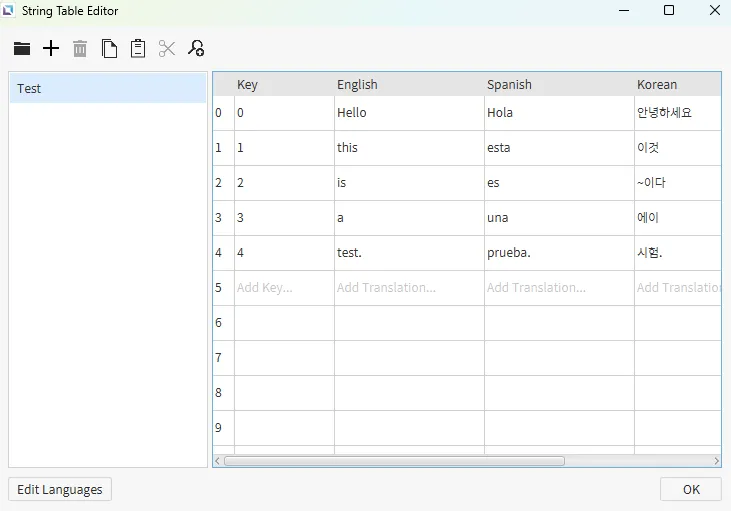The width and height of the screenshot is (731, 511).
Task: Select the Test table in the list
Action: [x=107, y=88]
